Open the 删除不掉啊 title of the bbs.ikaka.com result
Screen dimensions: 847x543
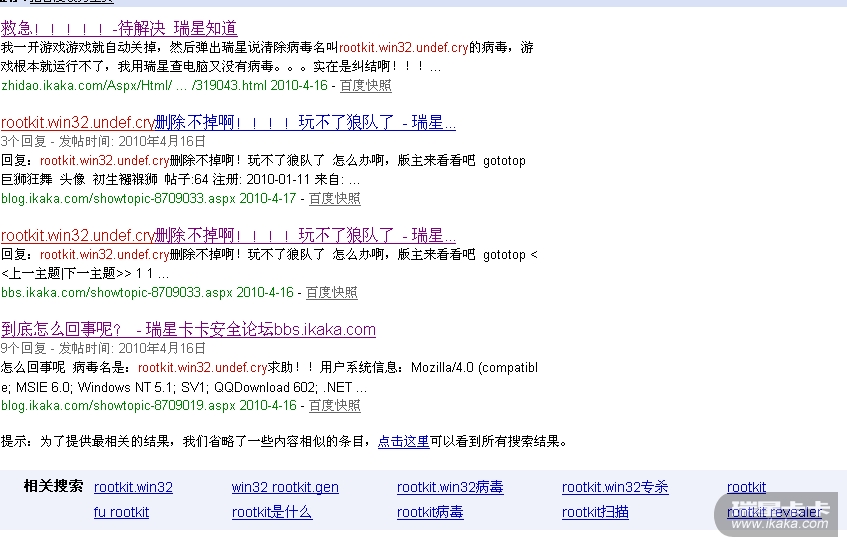tap(228, 236)
